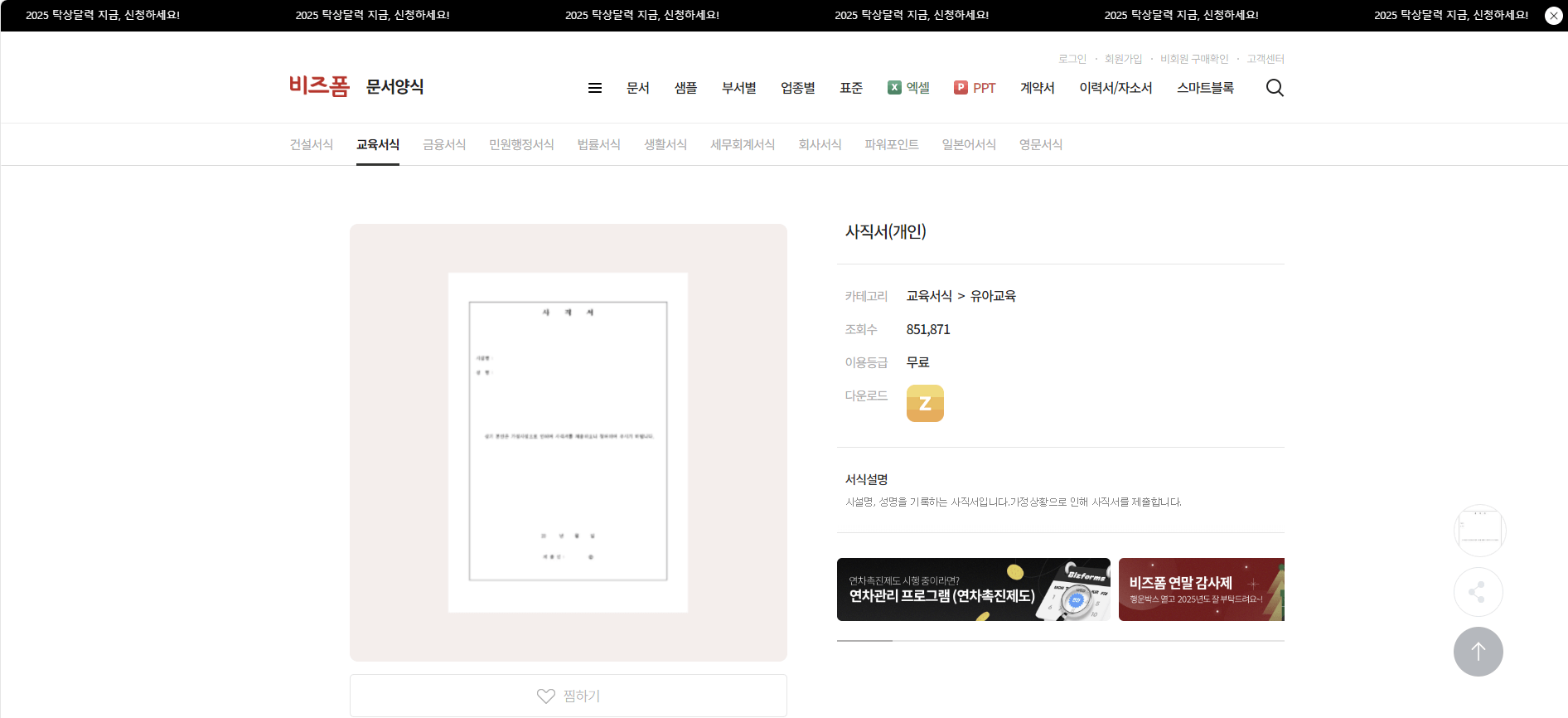Image resolution: width=1568 pixels, height=718 pixels.
Task: Click the heart 찜하기 button
Action: point(569,696)
